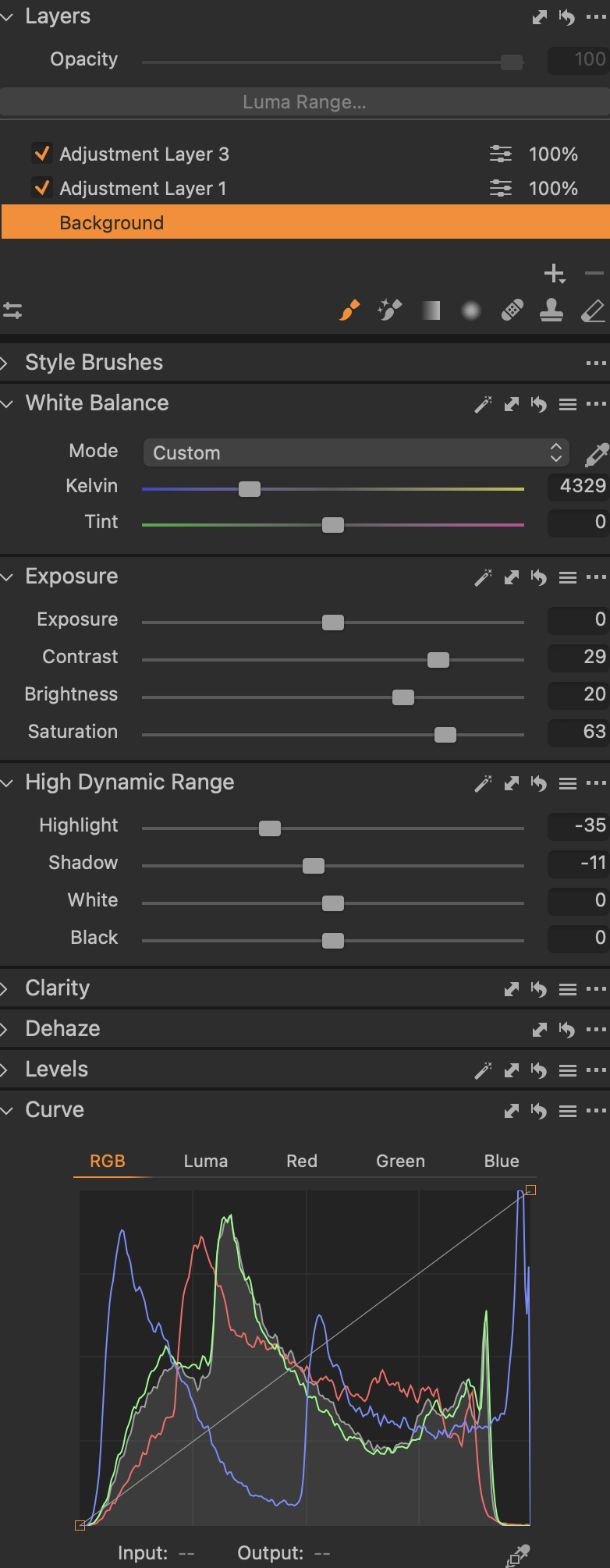Click the Saturation slider handle
Image resolution: width=610 pixels, height=1568 pixels.
[445, 735]
